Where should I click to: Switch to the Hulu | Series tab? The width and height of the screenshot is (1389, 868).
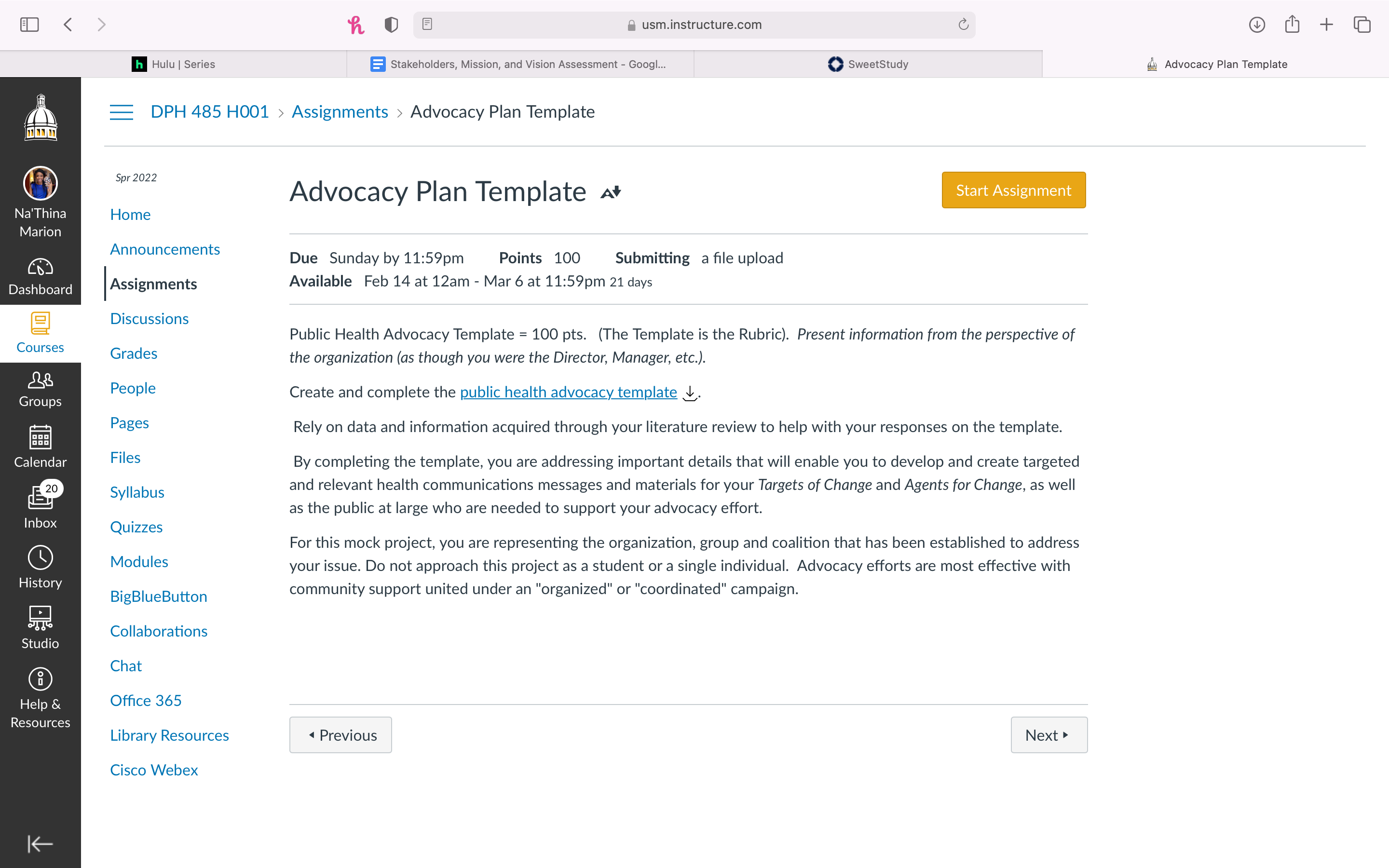click(173, 64)
